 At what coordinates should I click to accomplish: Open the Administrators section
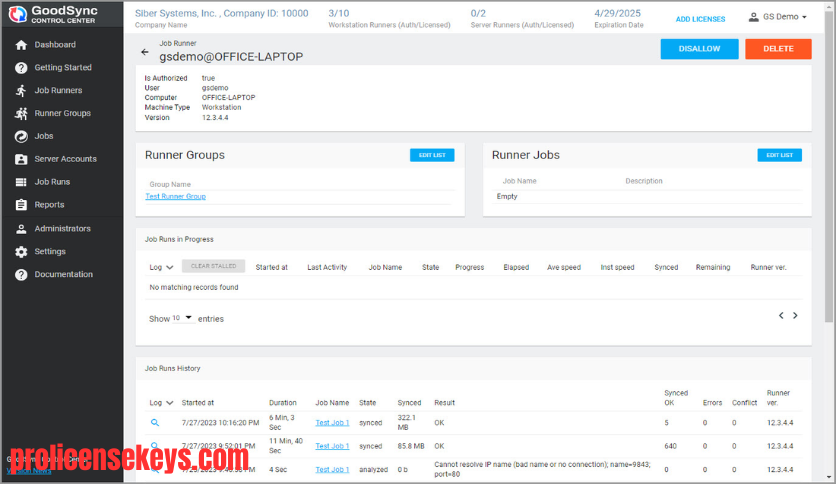pos(62,229)
